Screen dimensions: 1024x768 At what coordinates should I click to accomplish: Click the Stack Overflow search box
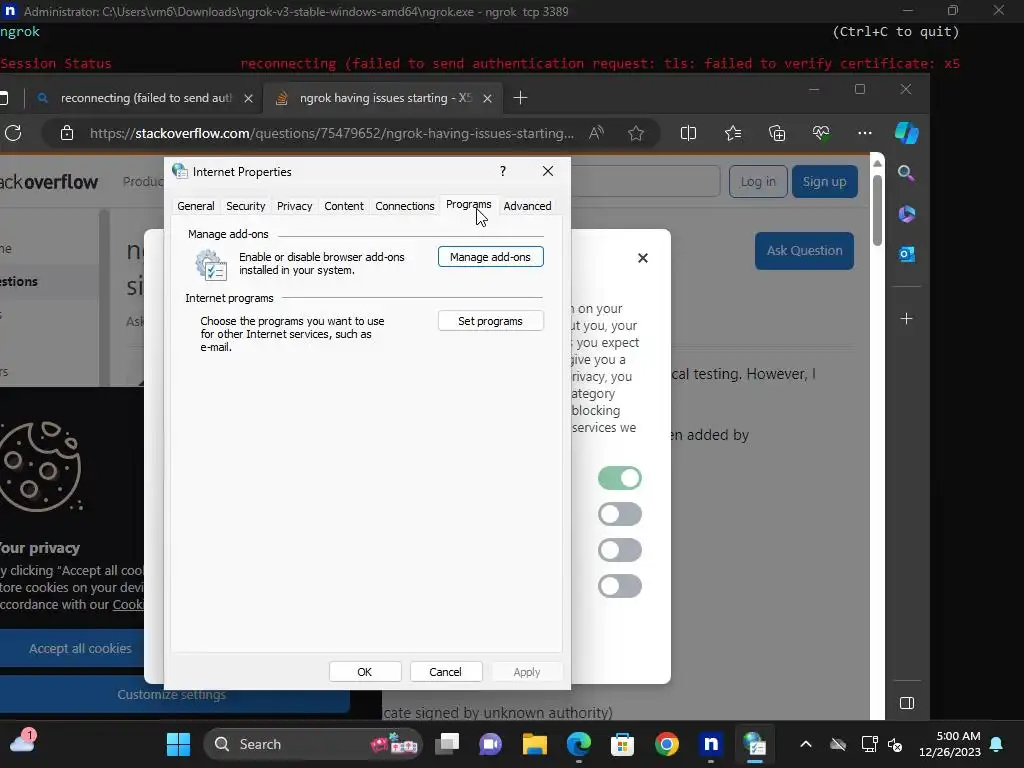click(x=645, y=182)
